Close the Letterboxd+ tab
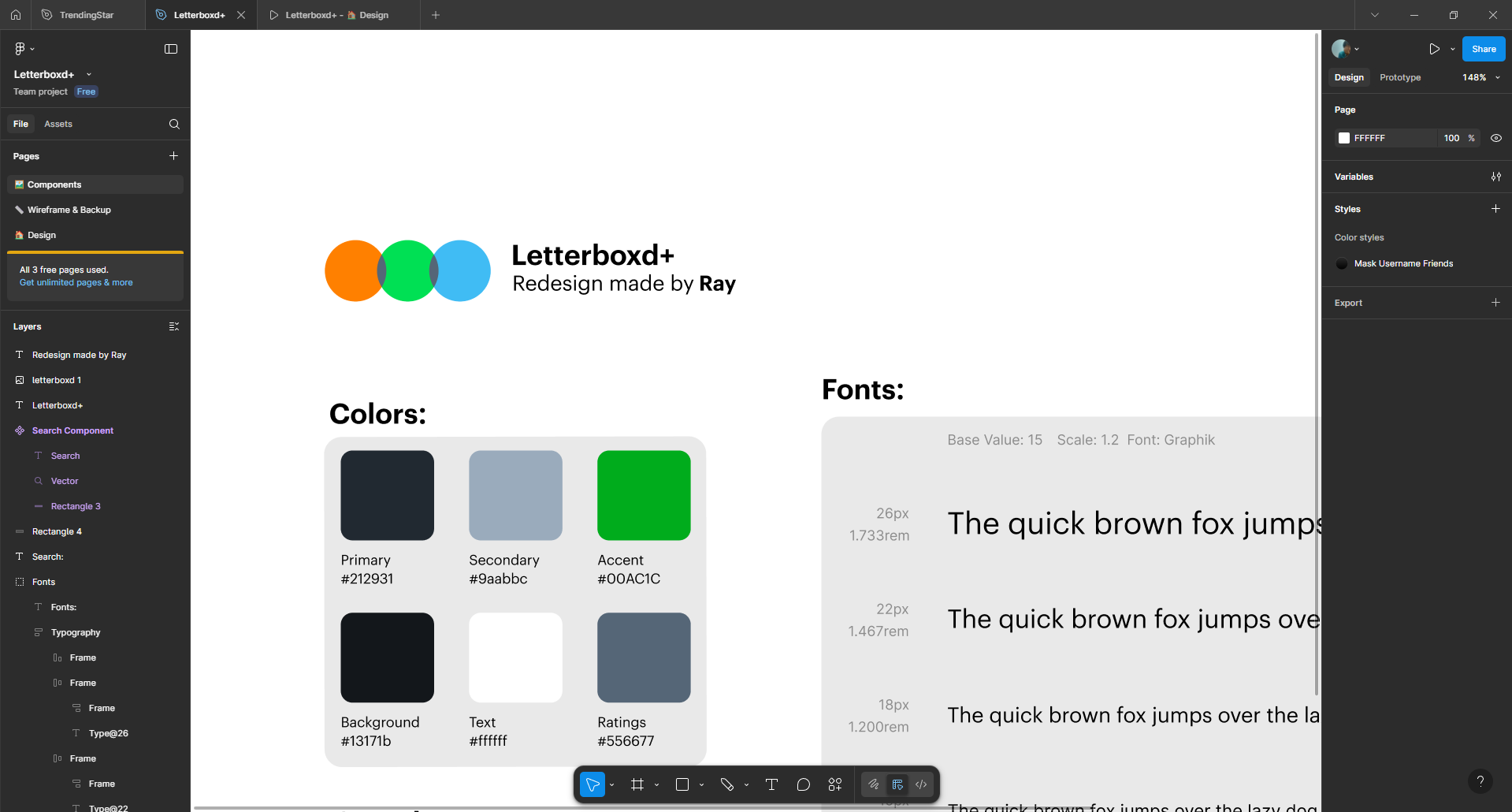The width and height of the screenshot is (1512, 812). pyautogui.click(x=241, y=15)
